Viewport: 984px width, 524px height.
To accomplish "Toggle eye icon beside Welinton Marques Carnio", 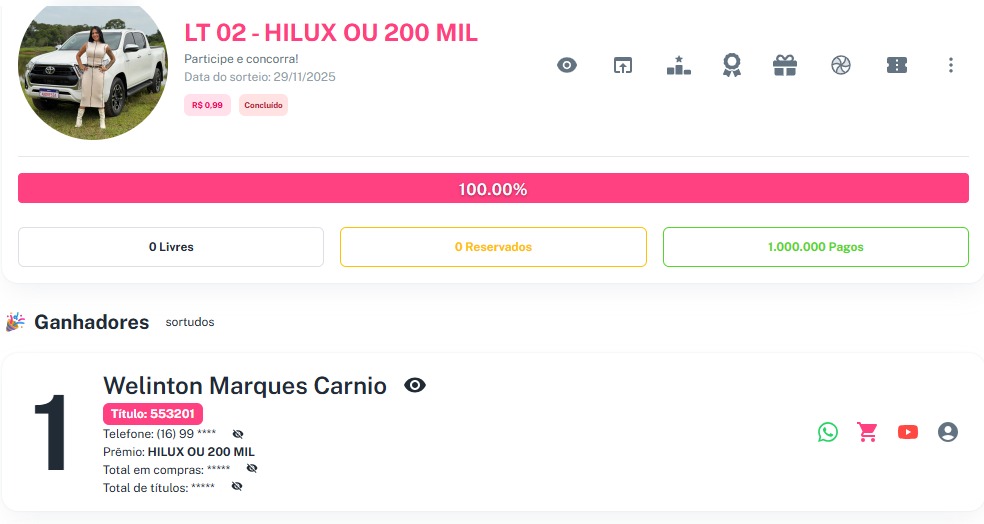I will click(415, 385).
